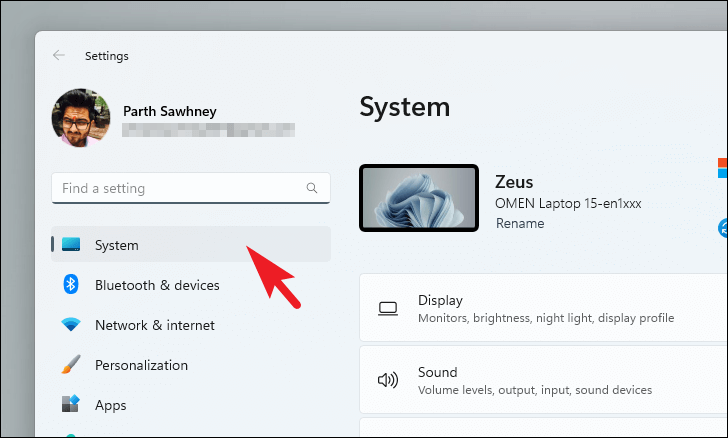Image resolution: width=728 pixels, height=438 pixels.
Task: Click the Bluetooth logo icon
Action: pos(71,284)
